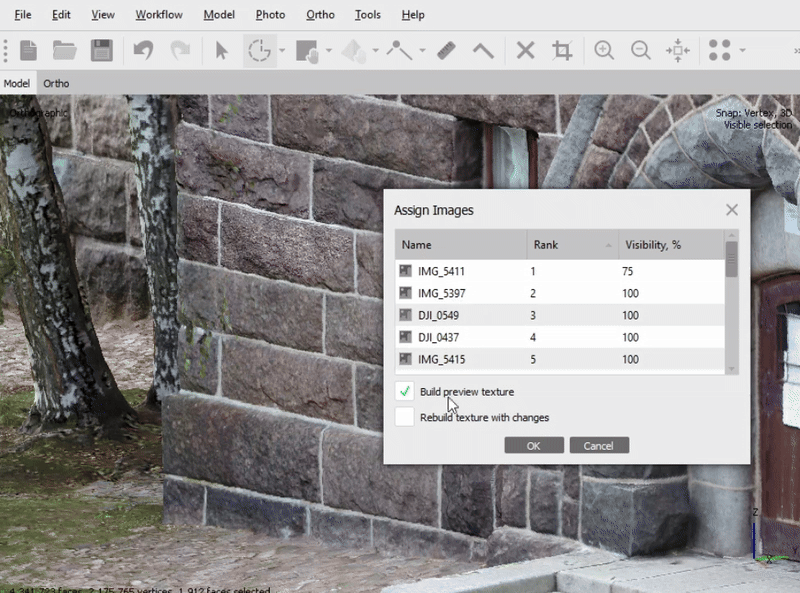
Task: Reset view with the crosshair icon
Action: point(678,51)
